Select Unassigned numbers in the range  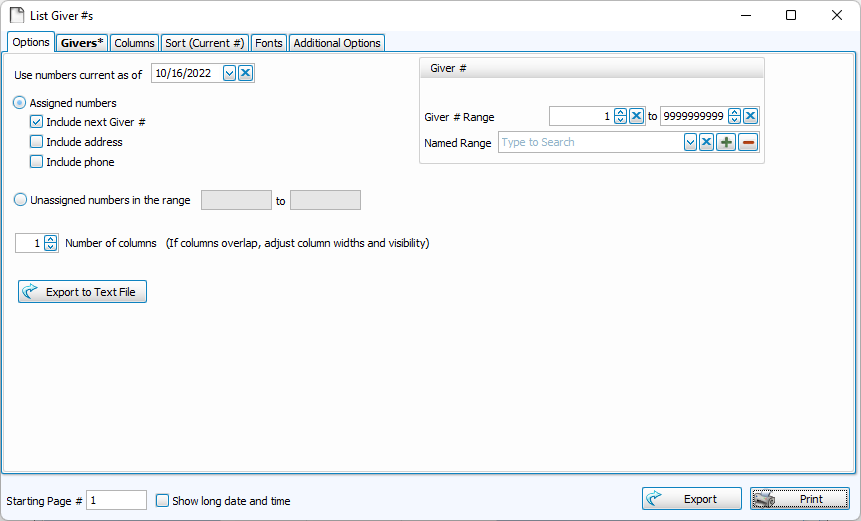tap(21, 200)
